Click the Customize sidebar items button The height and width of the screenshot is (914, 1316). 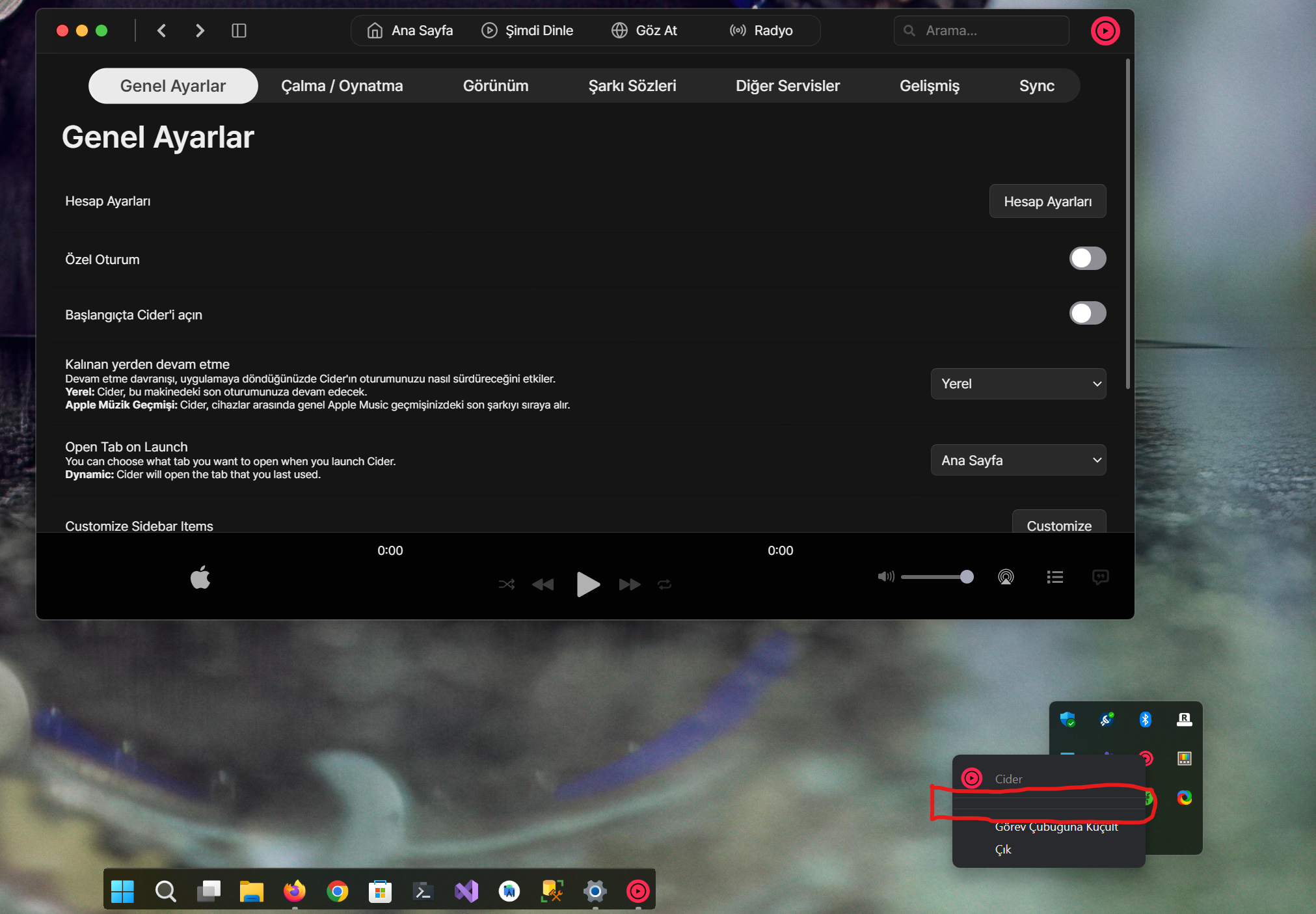1058,524
